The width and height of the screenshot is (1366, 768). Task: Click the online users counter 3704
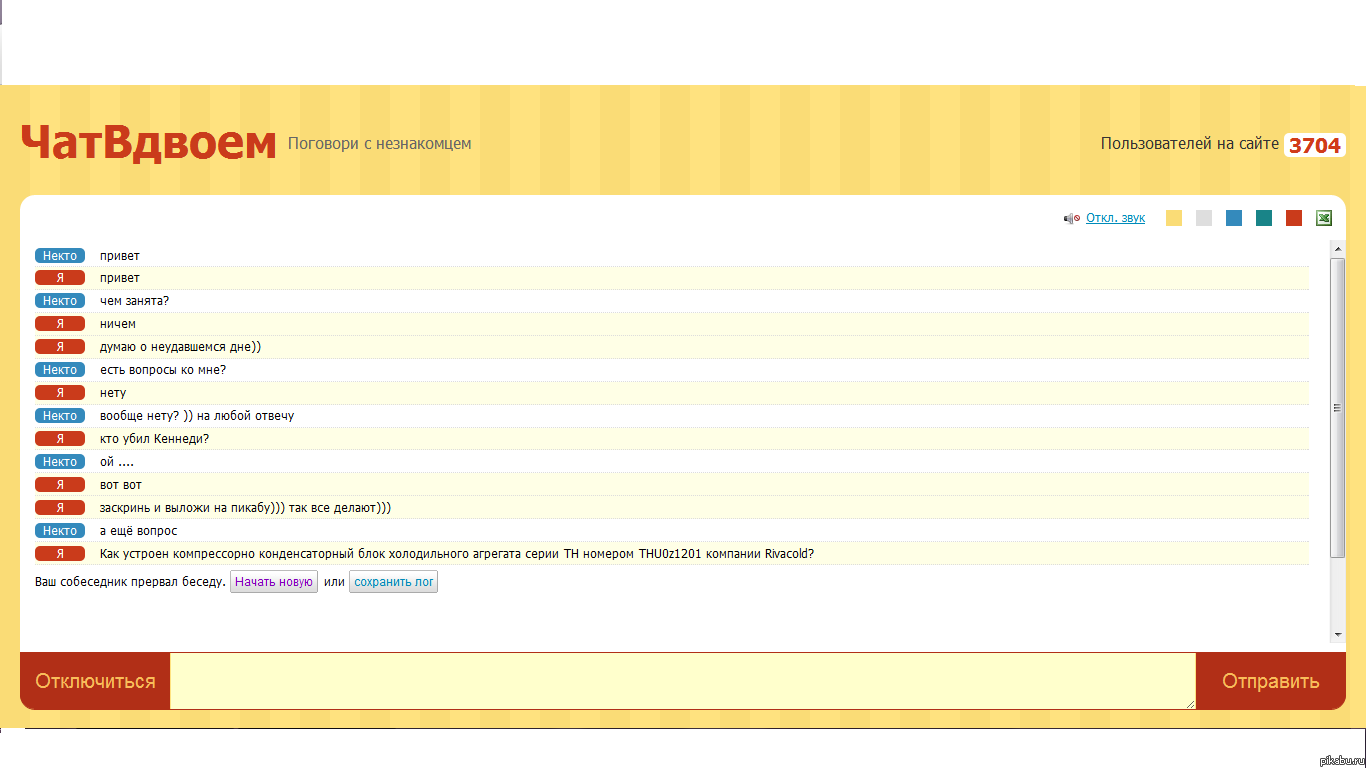[x=1314, y=145]
